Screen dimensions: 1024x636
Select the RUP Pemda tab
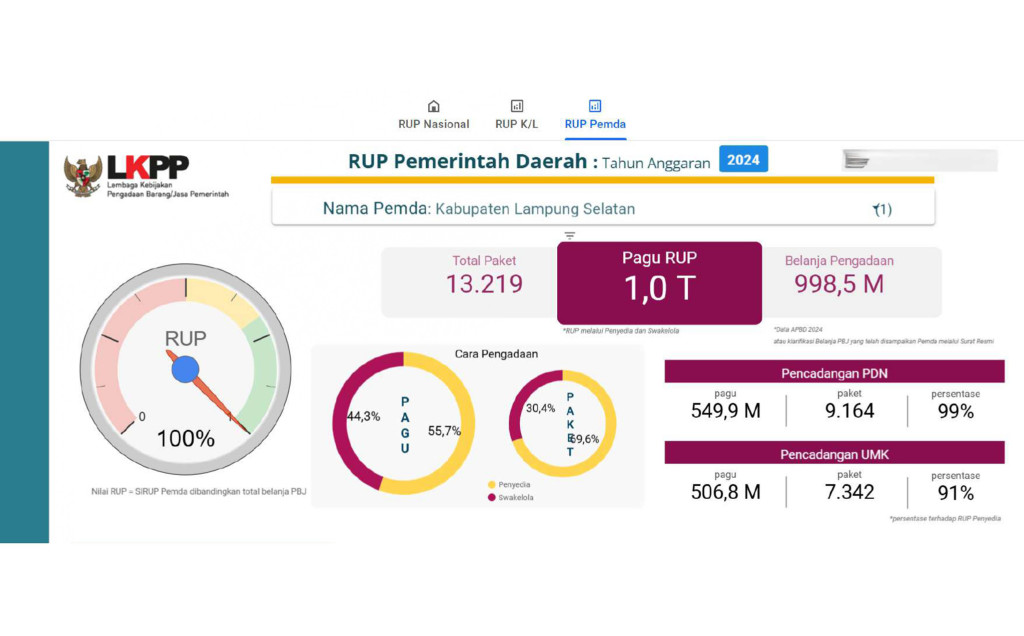tap(595, 124)
